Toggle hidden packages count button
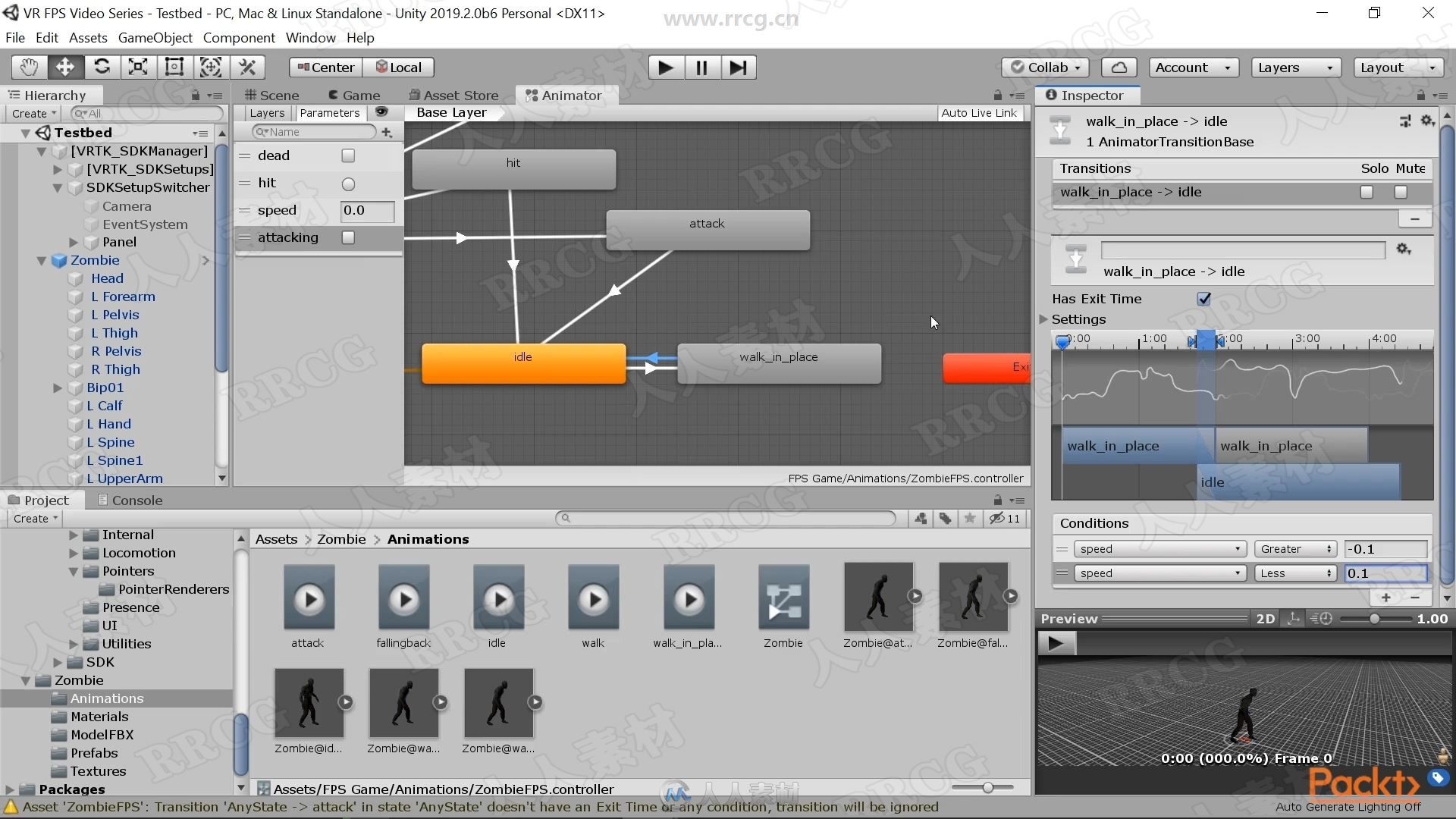Screen dimensions: 1456x819 click(1005, 519)
